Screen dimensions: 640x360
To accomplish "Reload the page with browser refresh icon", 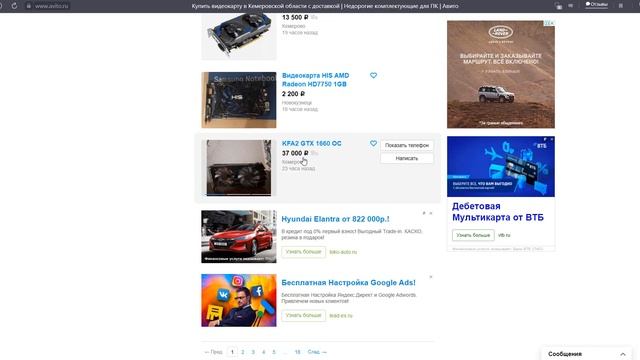I will (x=14, y=6).
